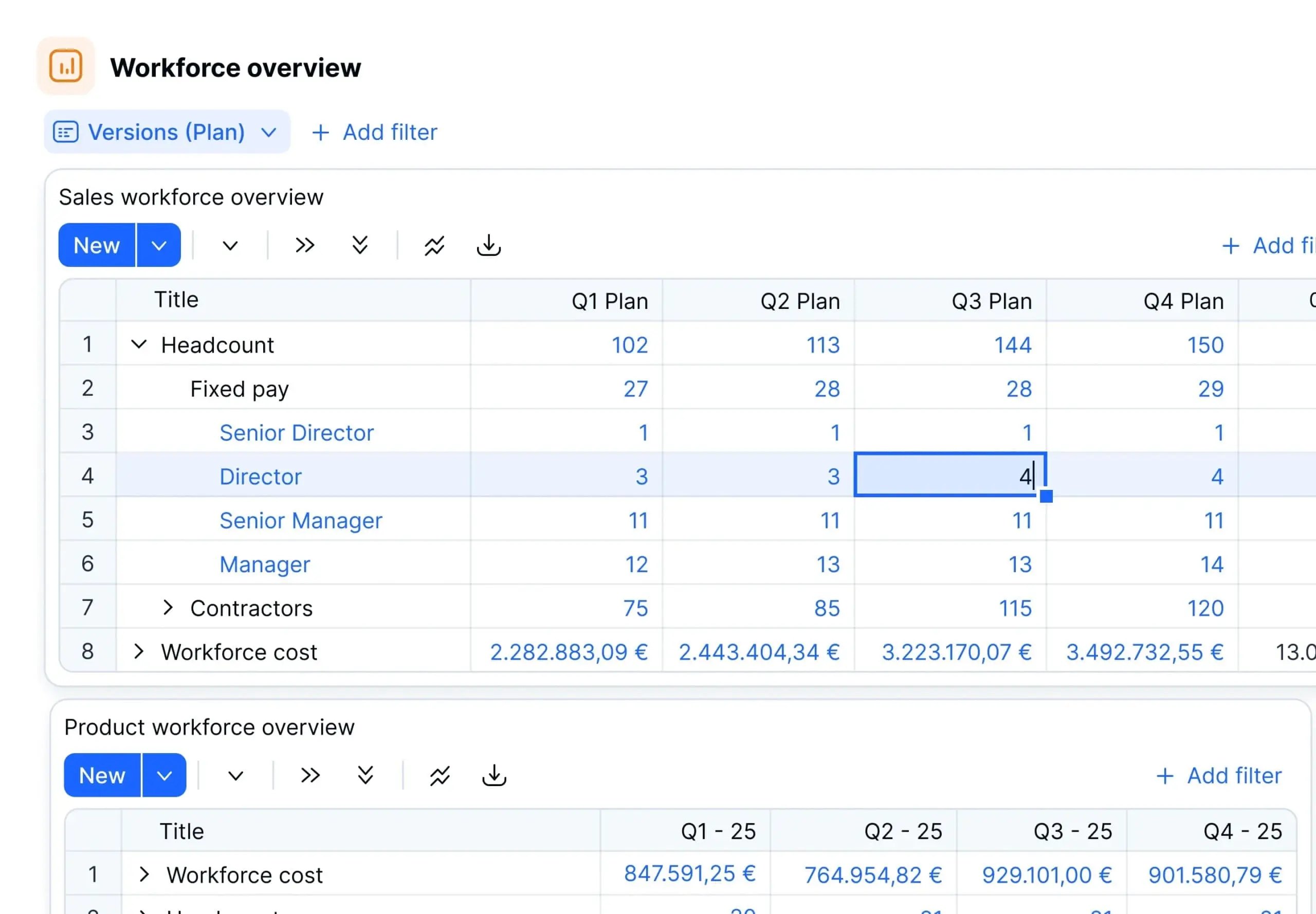The height and width of the screenshot is (914, 1316).
Task: Expand Workforce cost in Sales table
Action: point(139,652)
